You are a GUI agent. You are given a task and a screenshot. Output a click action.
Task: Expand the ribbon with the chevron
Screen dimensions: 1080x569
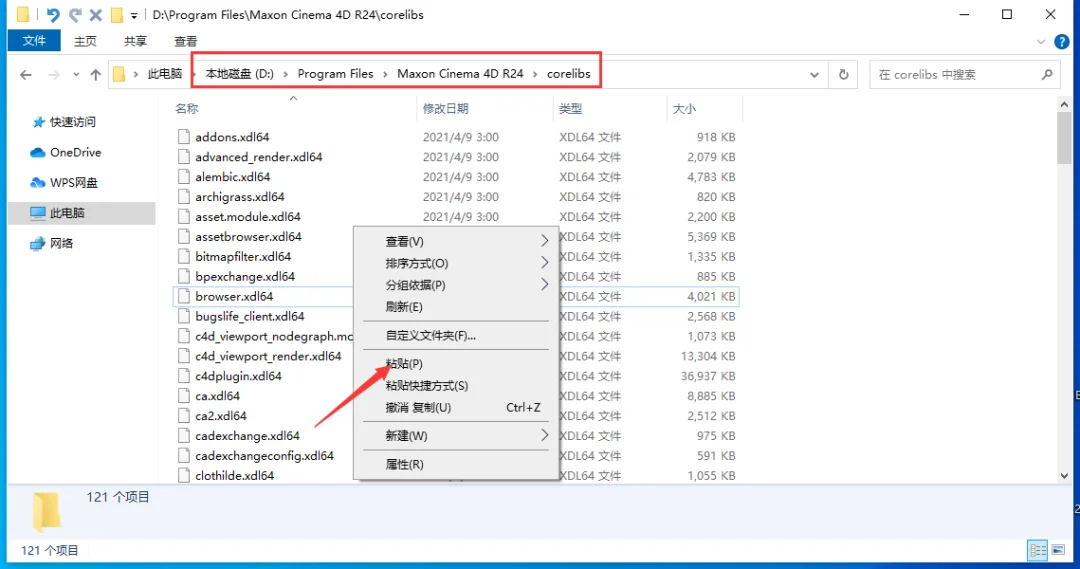(1041, 42)
